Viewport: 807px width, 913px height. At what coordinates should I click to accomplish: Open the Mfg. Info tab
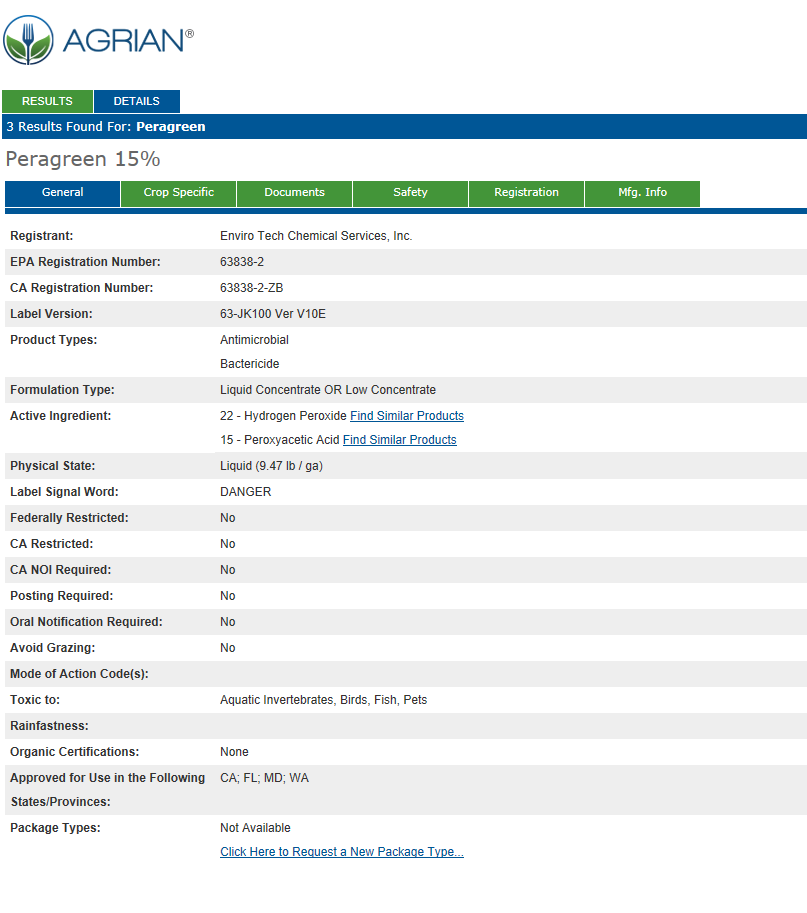click(642, 193)
